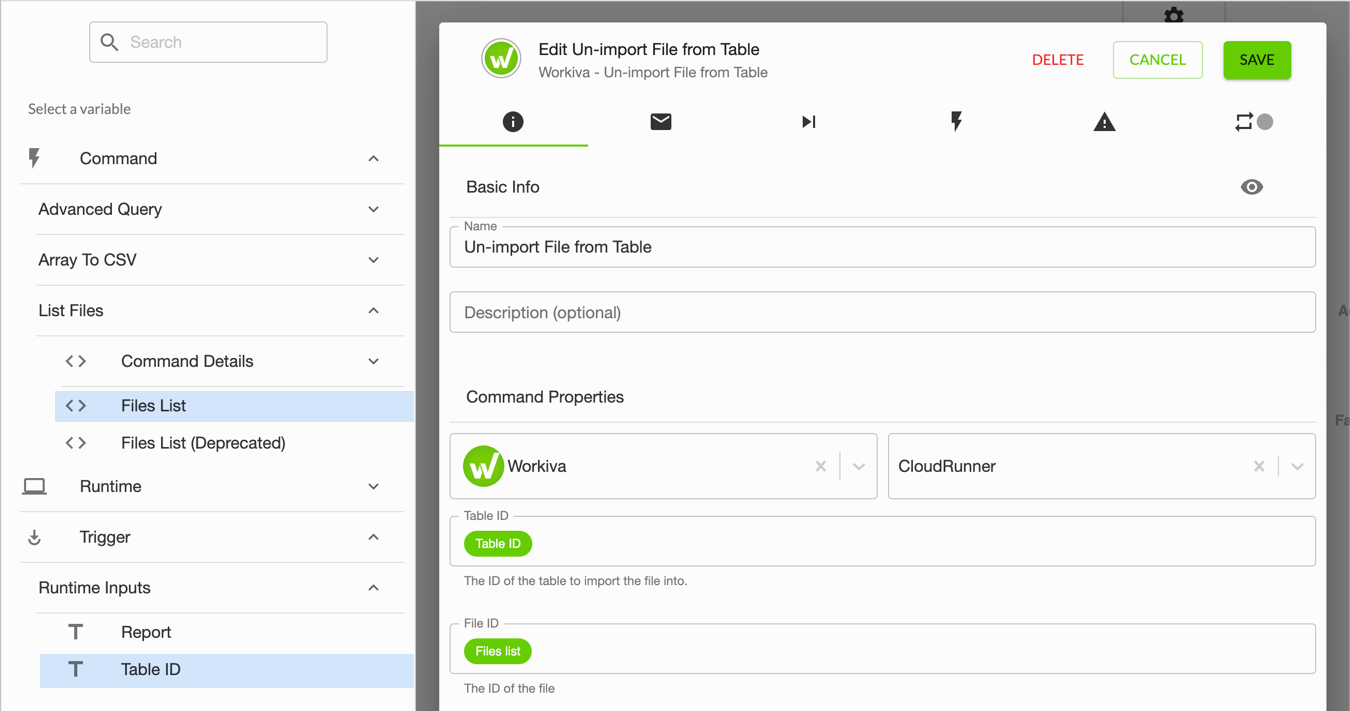The width and height of the screenshot is (1350, 711).
Task: Click the Table ID input field
Action: pos(882,541)
